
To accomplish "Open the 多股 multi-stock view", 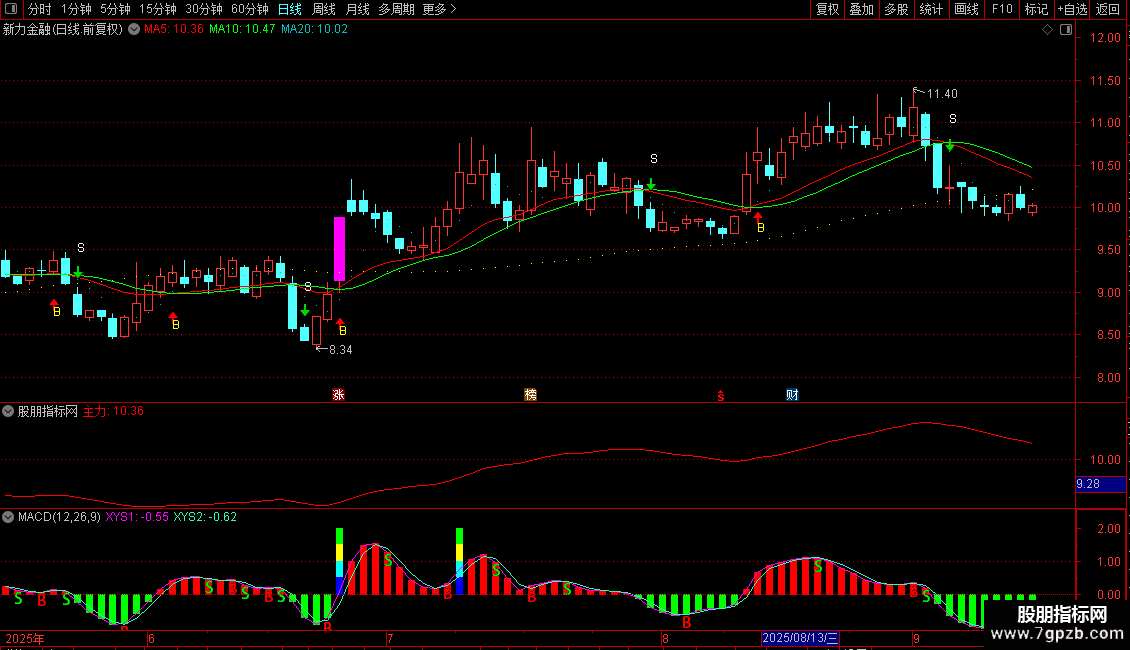I will tap(896, 9).
